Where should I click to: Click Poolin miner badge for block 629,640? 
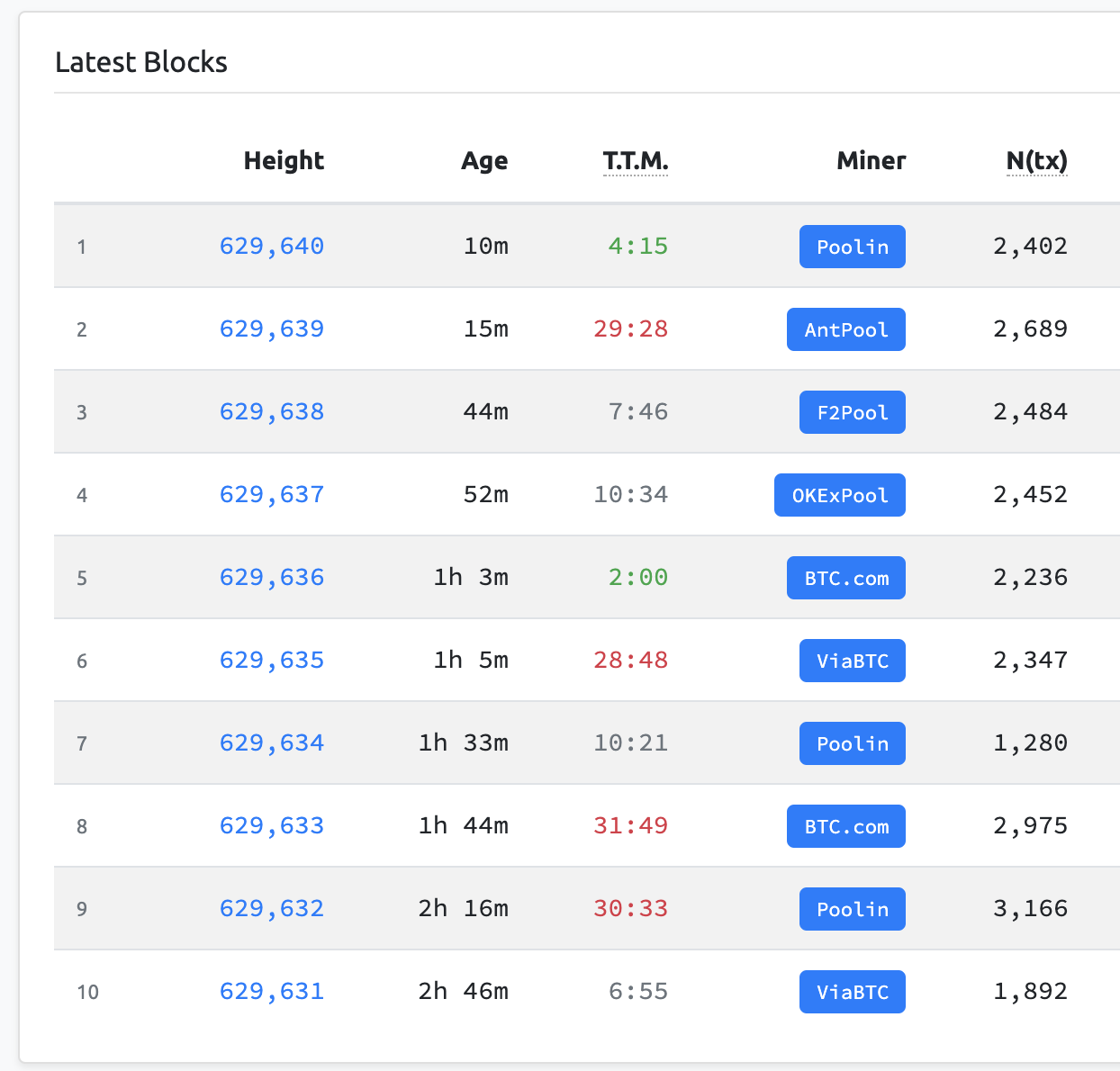(x=853, y=247)
